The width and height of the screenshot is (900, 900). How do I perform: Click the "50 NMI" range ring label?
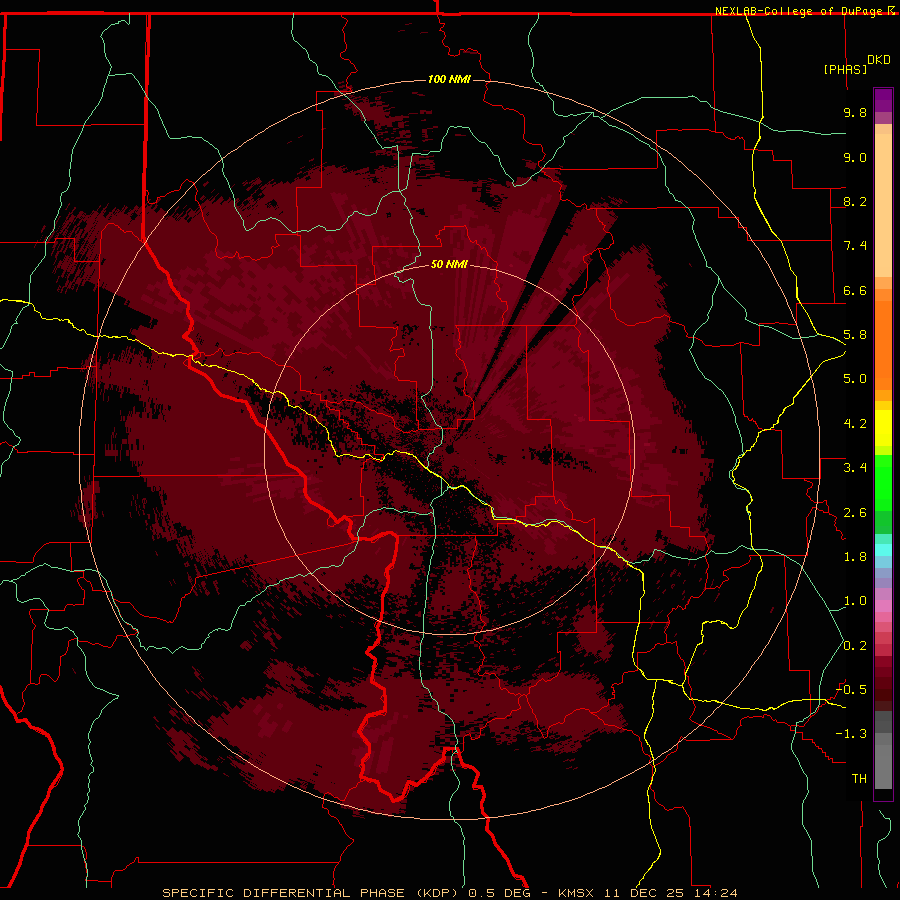[x=449, y=264]
